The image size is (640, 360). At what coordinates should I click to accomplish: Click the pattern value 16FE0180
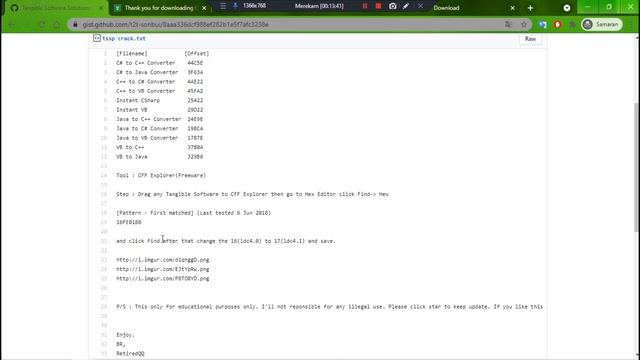point(129,222)
